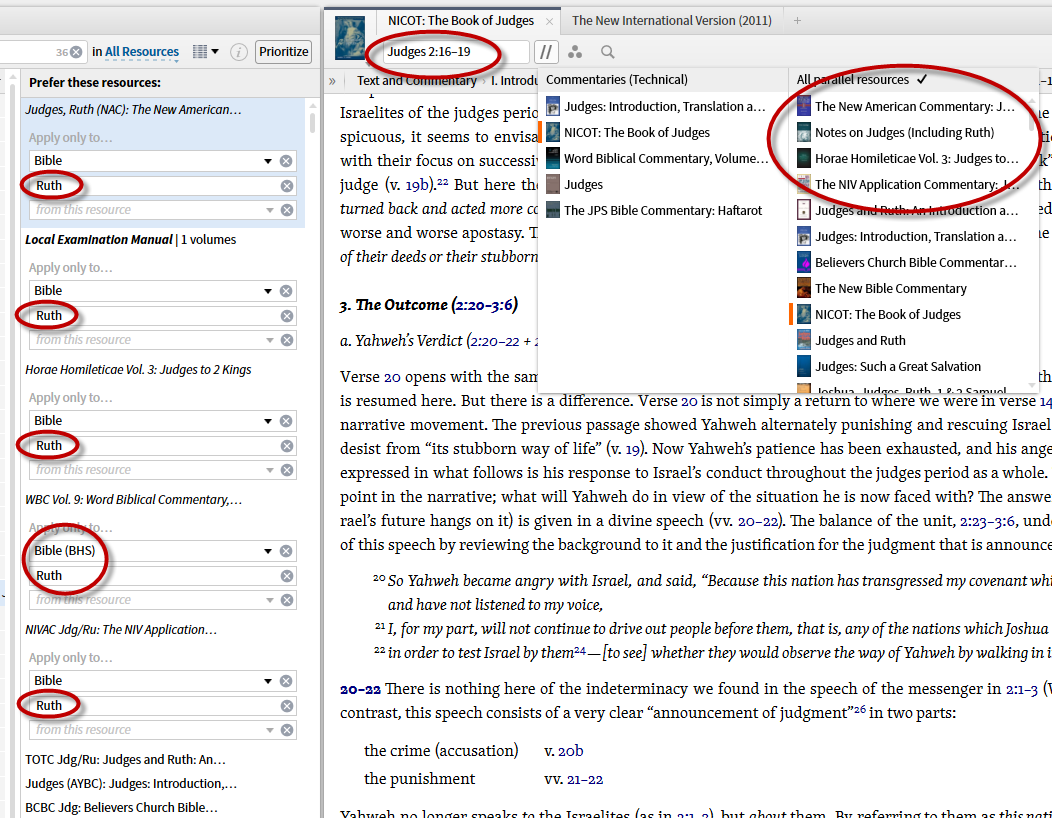Select Horae Homileticae Vol. 3 in parallel list

(x=908, y=159)
